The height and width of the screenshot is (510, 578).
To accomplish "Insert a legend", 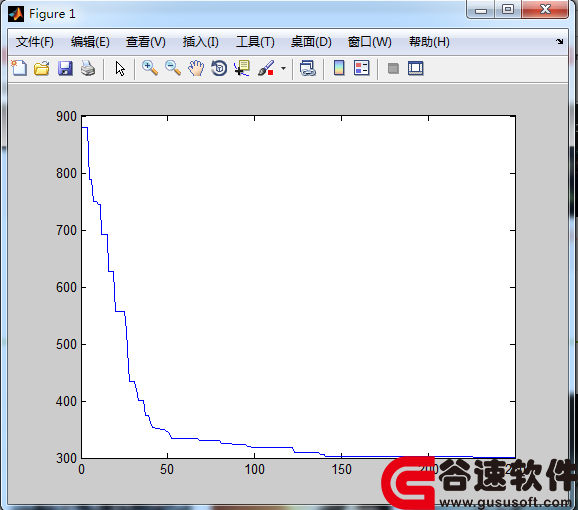I will (x=361, y=68).
